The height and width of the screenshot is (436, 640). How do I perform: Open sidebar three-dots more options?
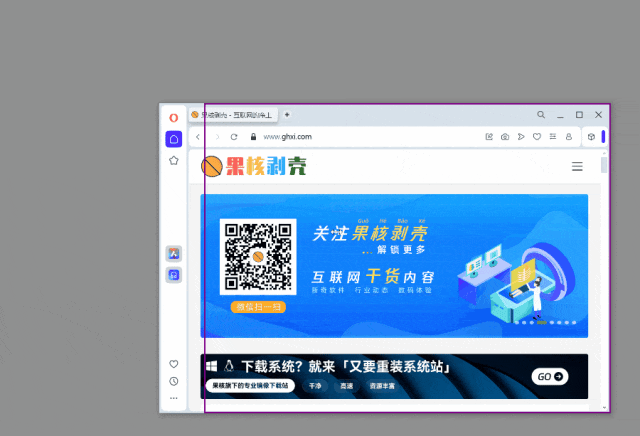pyautogui.click(x=173, y=398)
